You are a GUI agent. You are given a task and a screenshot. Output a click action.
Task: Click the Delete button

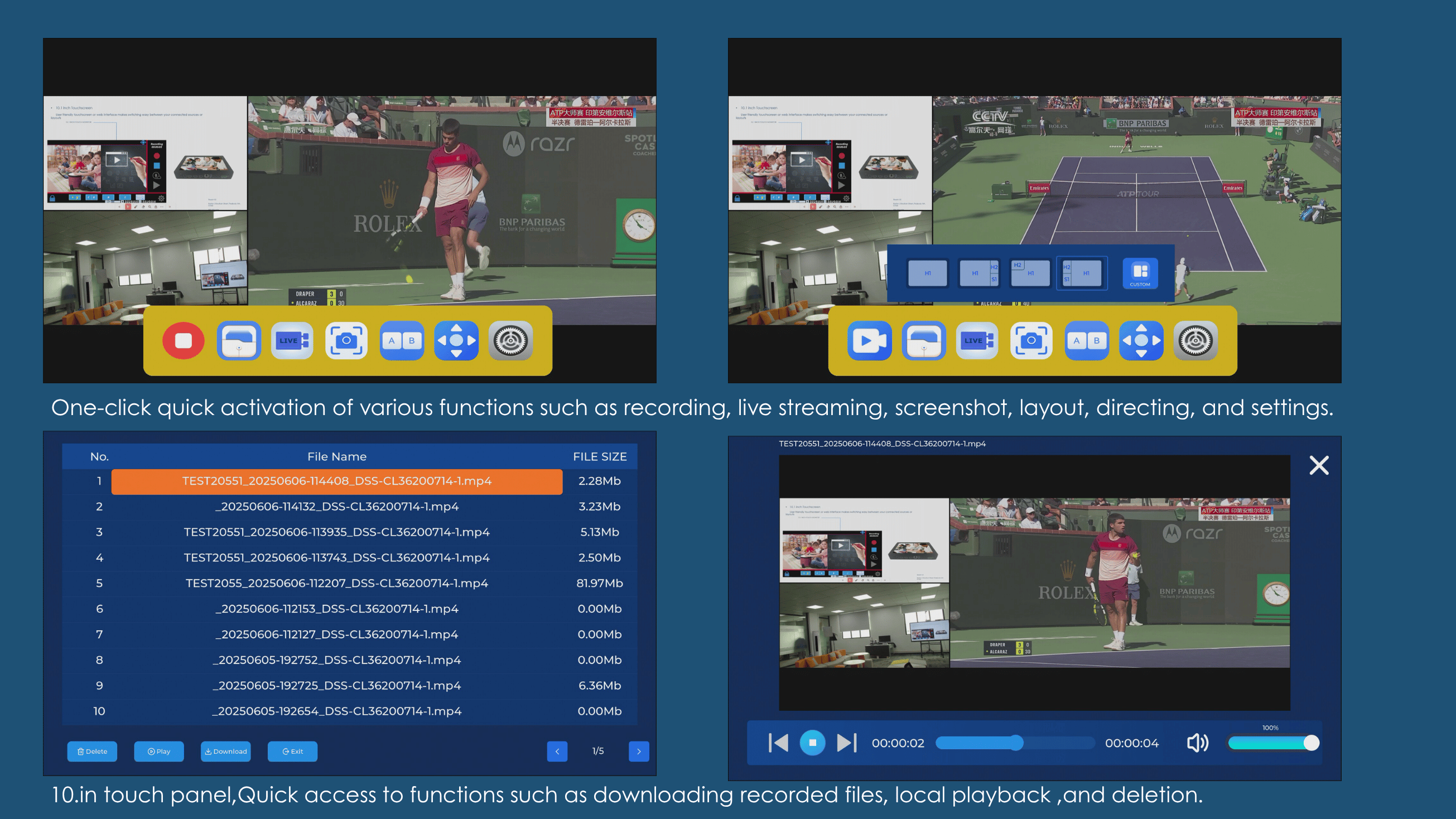click(x=92, y=751)
